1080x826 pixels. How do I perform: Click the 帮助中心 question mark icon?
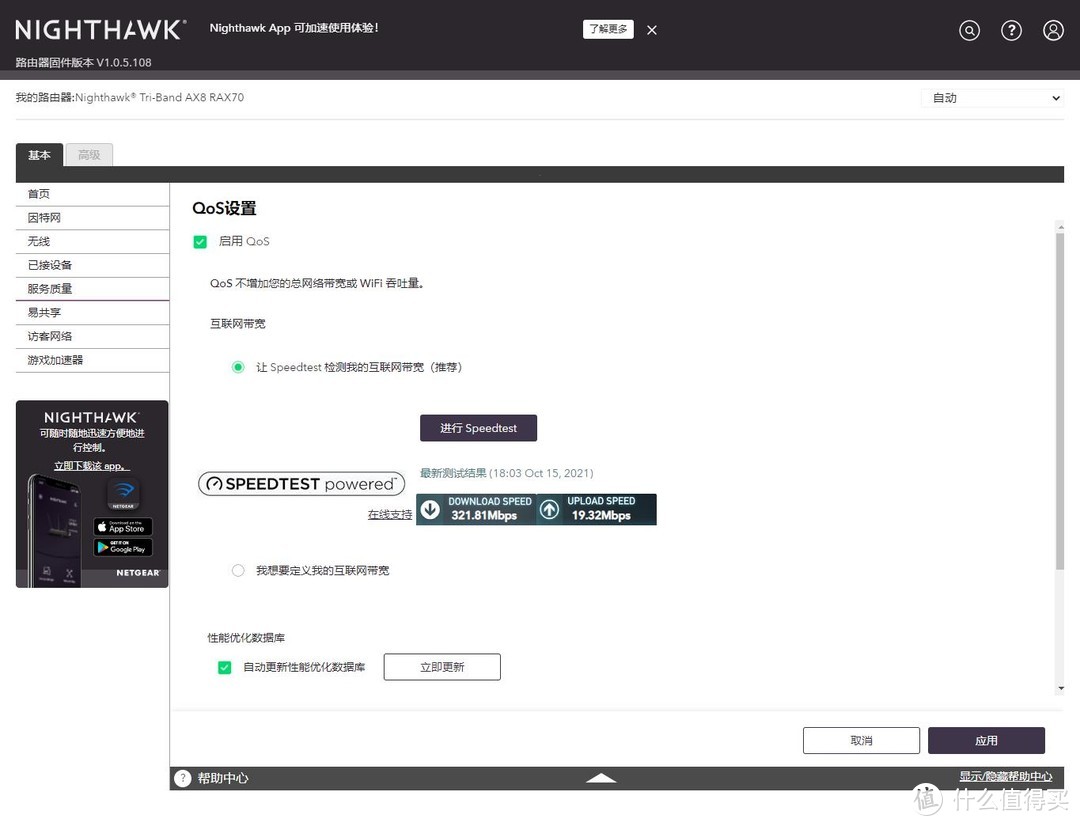[183, 778]
